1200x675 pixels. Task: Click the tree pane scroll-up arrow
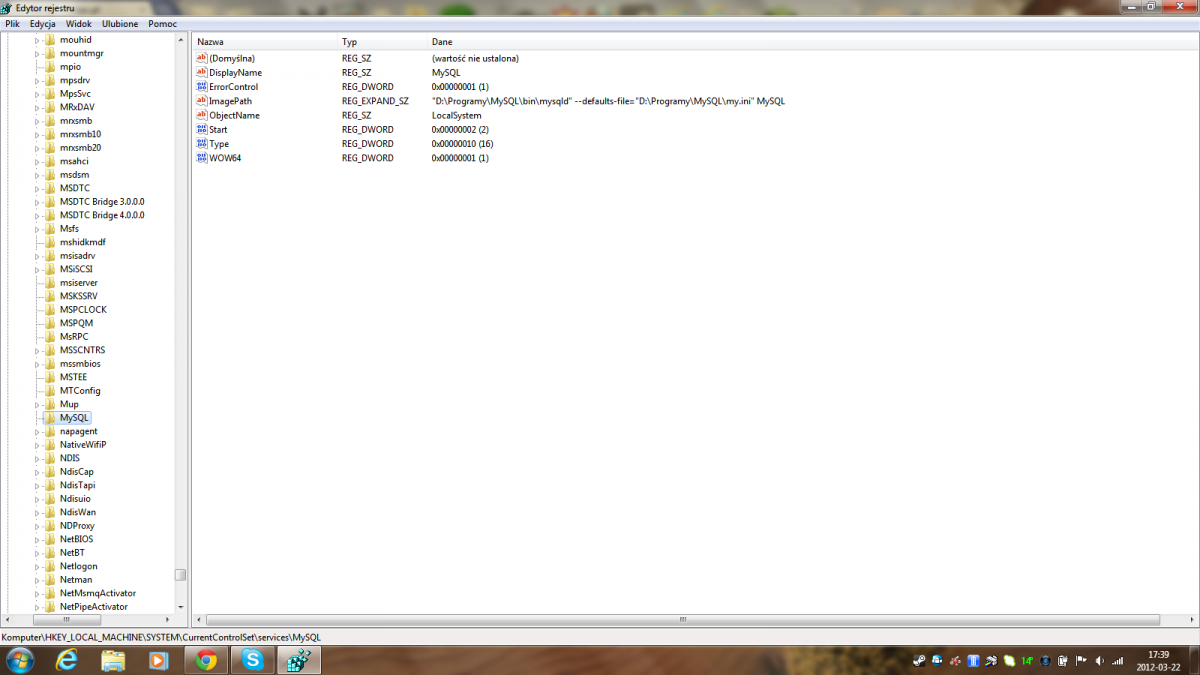click(180, 38)
